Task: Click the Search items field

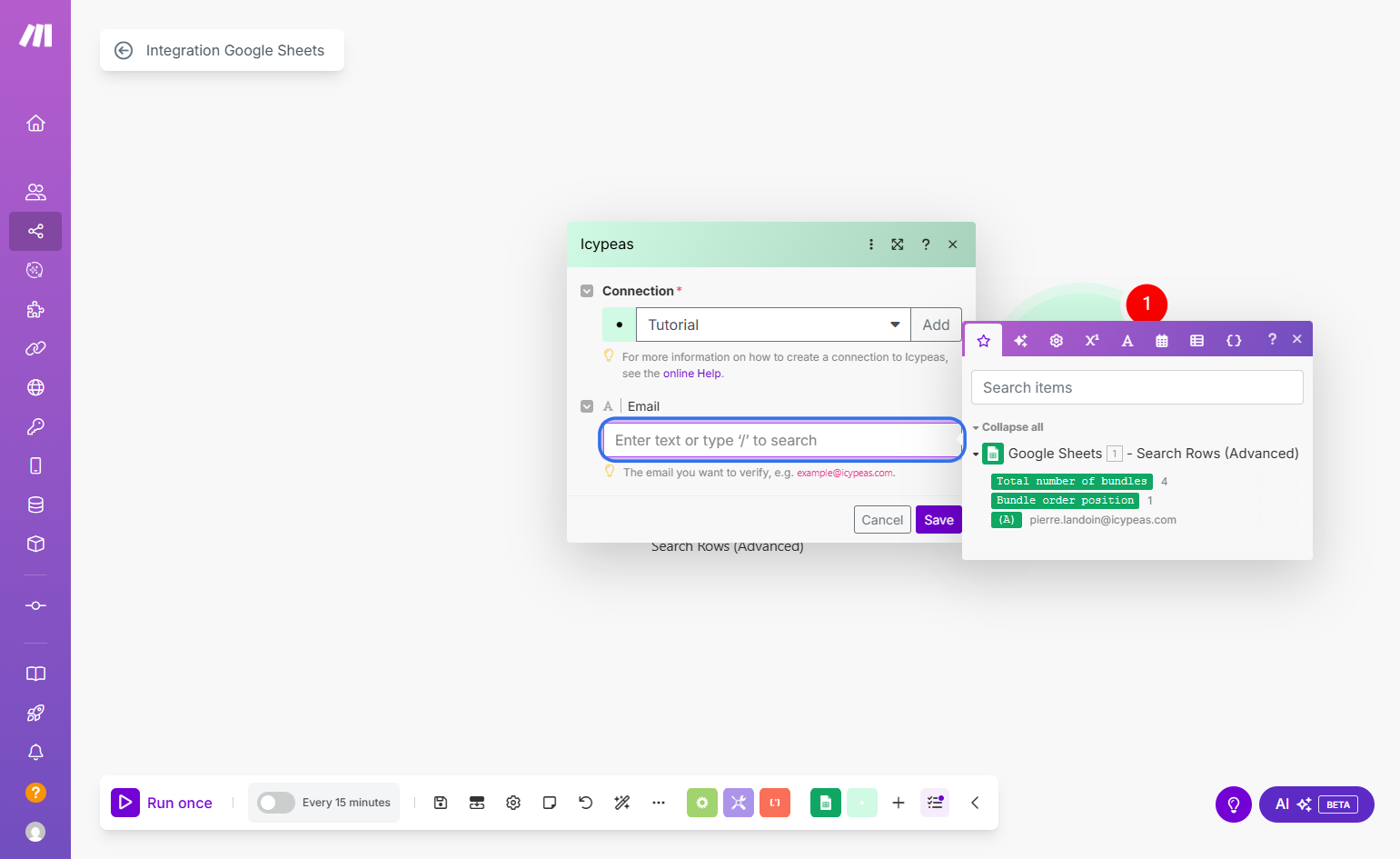Action: click(x=1137, y=387)
